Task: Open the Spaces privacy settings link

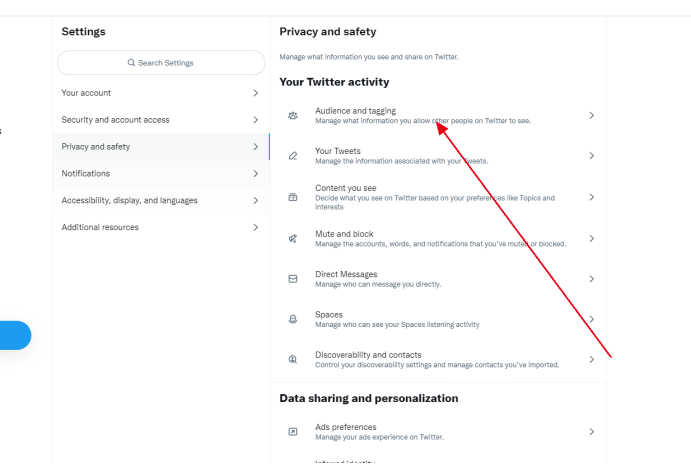Action: (x=329, y=315)
